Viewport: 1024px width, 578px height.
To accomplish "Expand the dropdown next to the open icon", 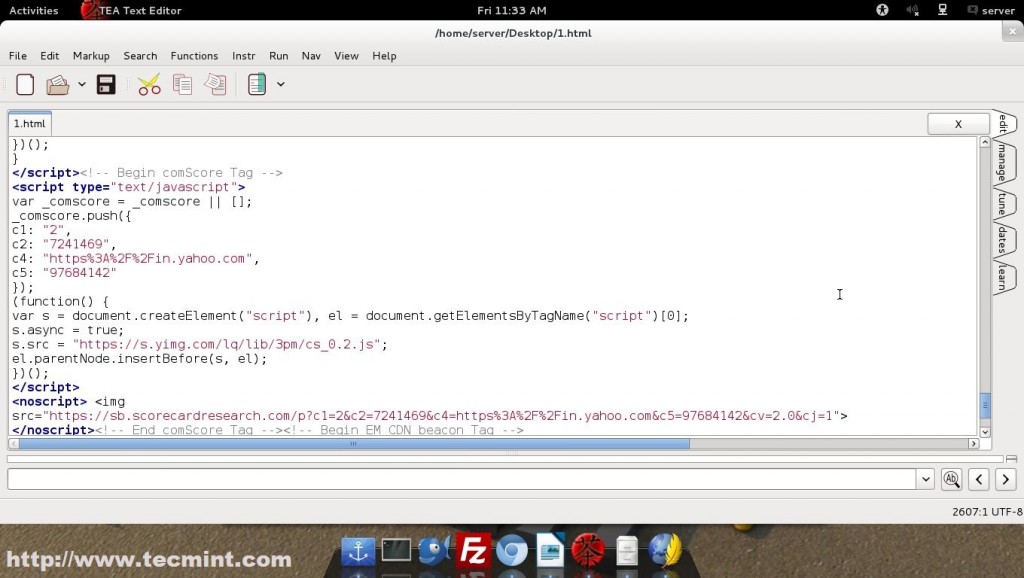I will pos(81,84).
